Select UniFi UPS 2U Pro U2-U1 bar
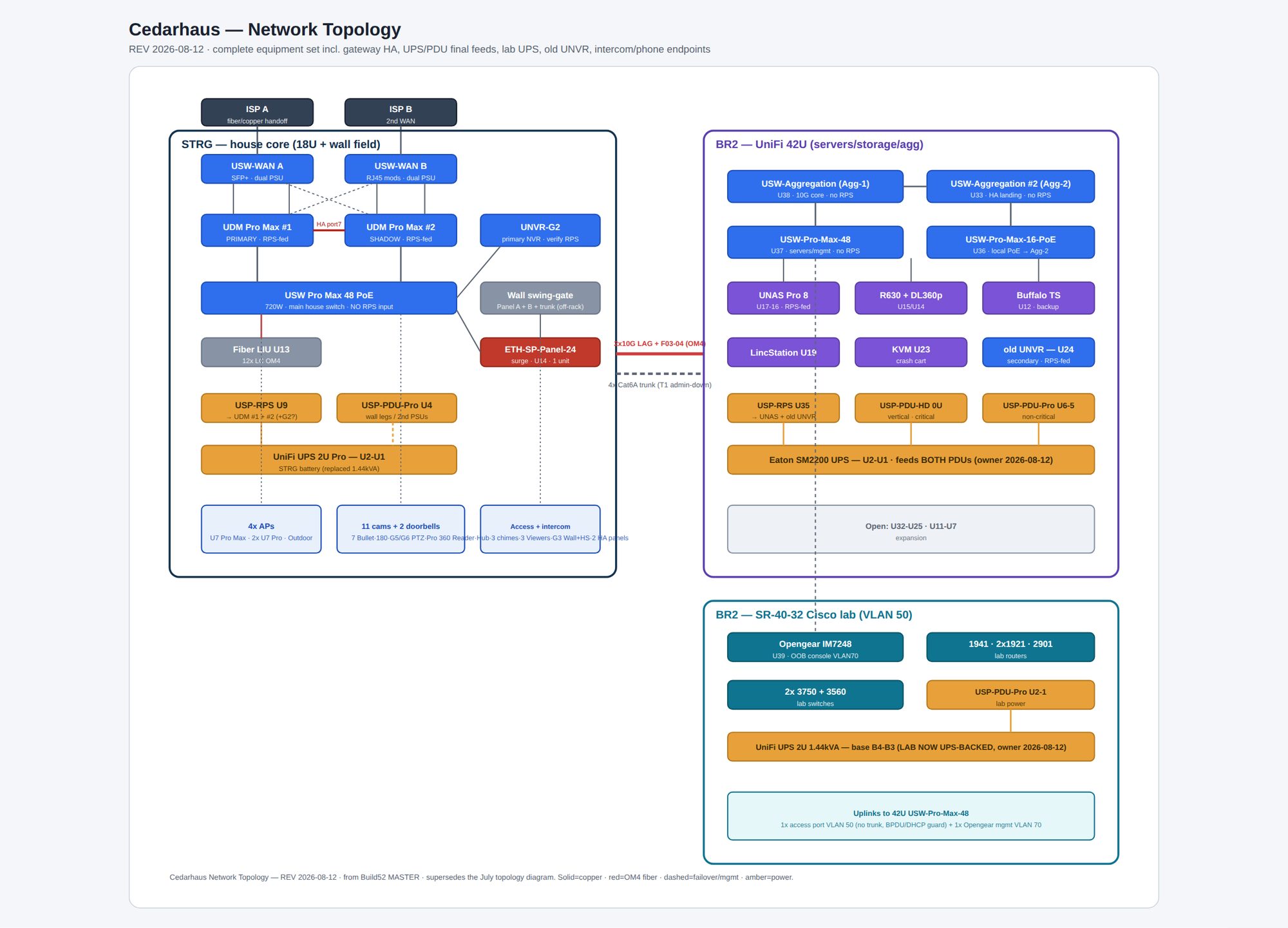The width and height of the screenshot is (1288, 928). point(329,460)
